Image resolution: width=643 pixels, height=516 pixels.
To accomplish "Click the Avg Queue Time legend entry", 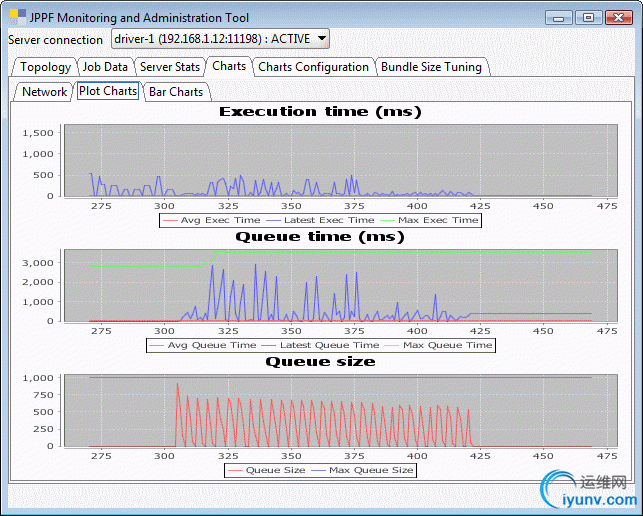I will [203, 345].
